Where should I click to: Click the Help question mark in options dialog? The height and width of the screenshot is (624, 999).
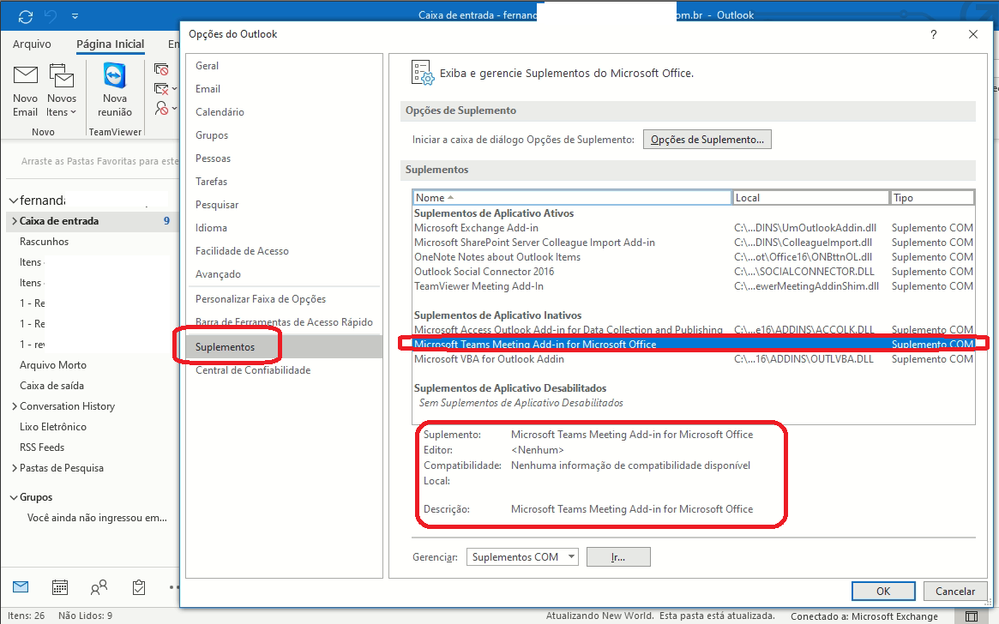[933, 34]
